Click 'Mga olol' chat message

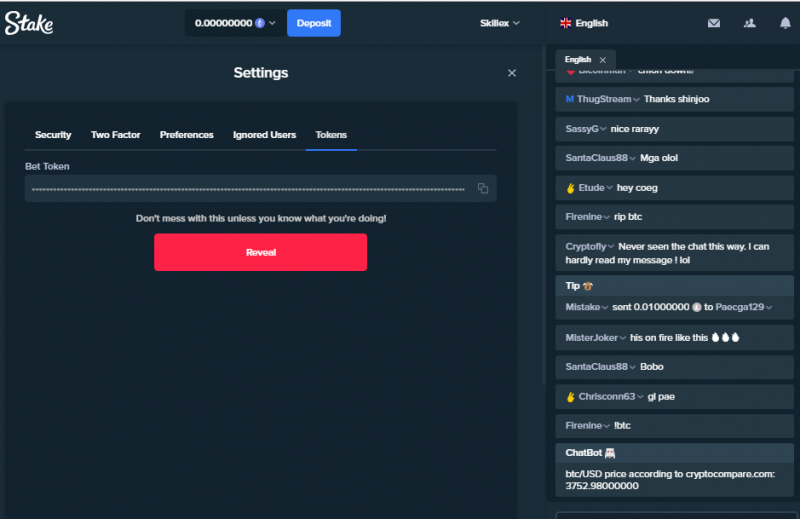tap(659, 158)
